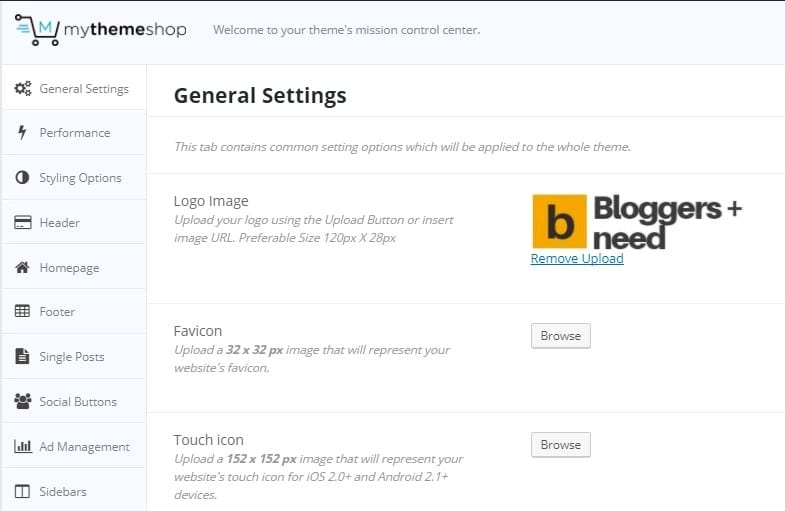Click the Single Posts document icon
Image resolution: width=785 pixels, height=511 pixels.
tap(22, 356)
